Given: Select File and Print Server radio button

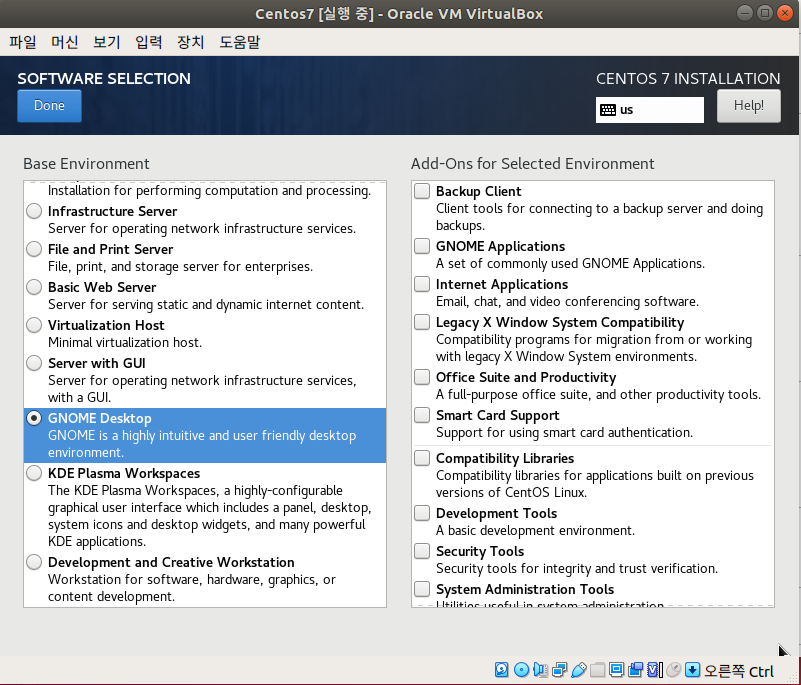Looking at the screenshot, I should pyautogui.click(x=34, y=249).
